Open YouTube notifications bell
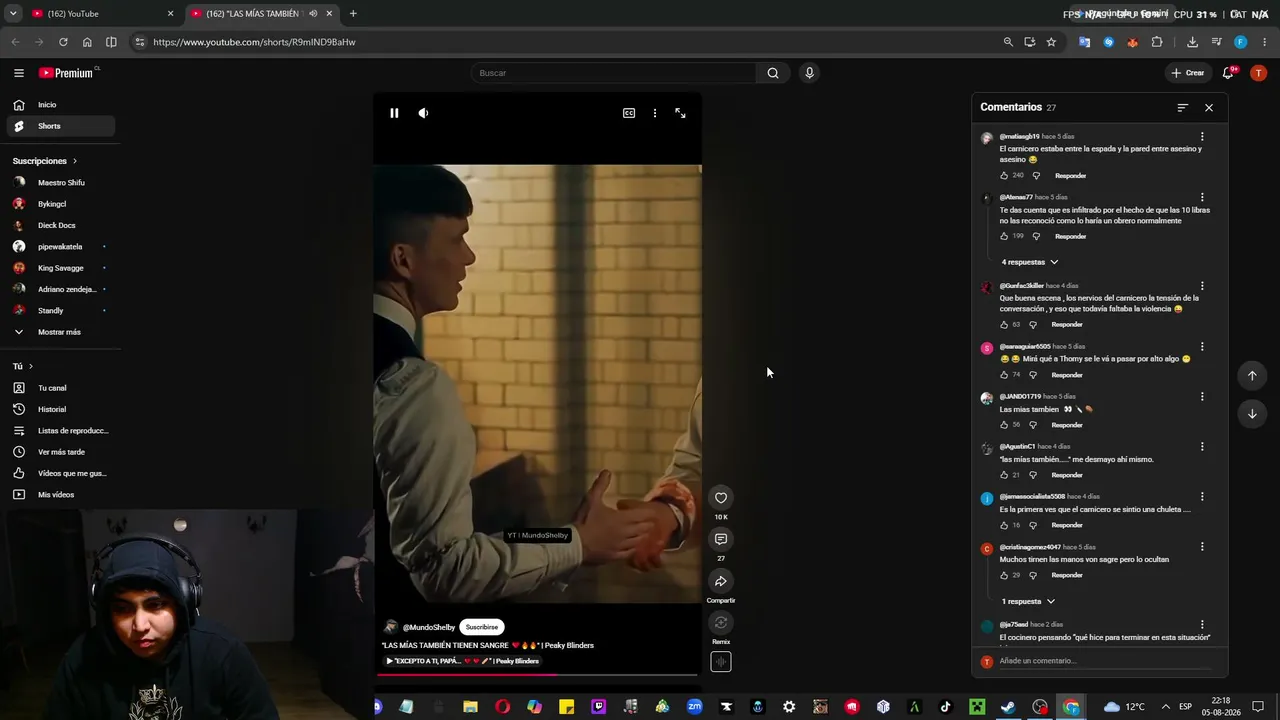Image resolution: width=1280 pixels, height=720 pixels. (1228, 73)
